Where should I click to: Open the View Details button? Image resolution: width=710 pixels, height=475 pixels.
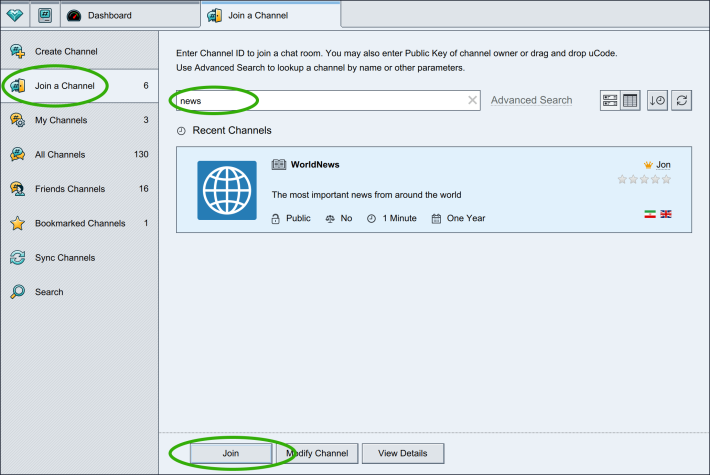pyautogui.click(x=403, y=453)
